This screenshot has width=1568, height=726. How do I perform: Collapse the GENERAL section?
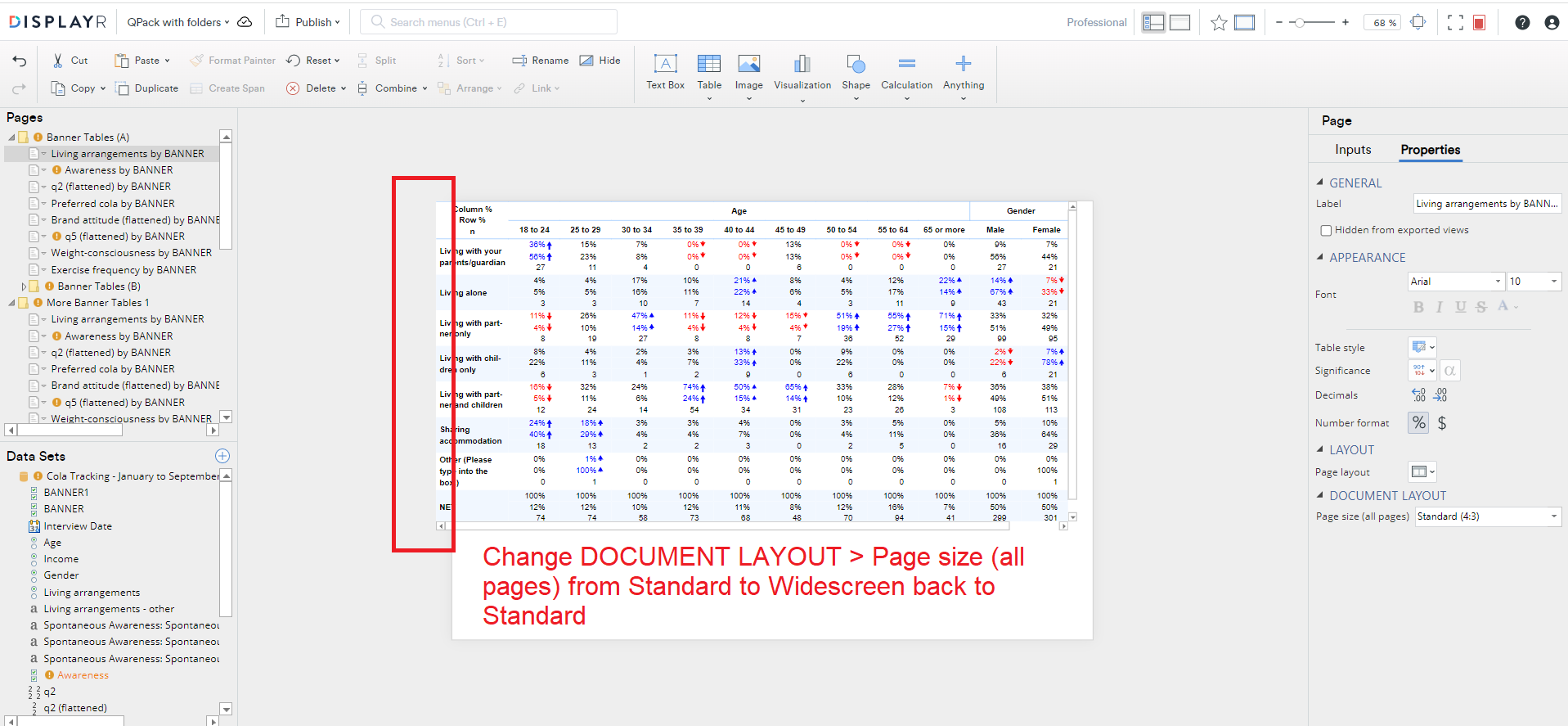tap(1320, 183)
